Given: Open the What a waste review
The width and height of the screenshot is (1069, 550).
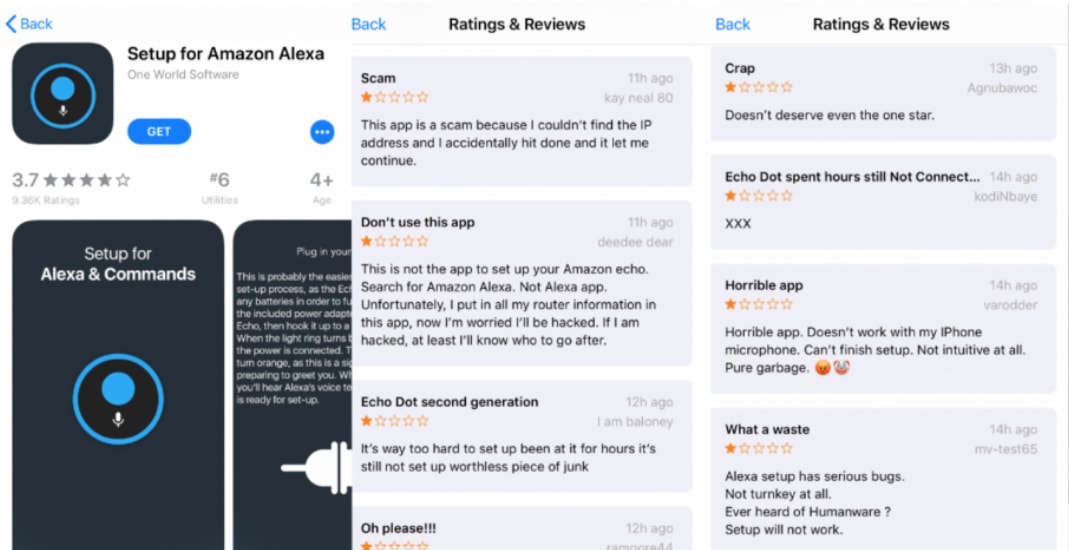Looking at the screenshot, I should (884, 479).
